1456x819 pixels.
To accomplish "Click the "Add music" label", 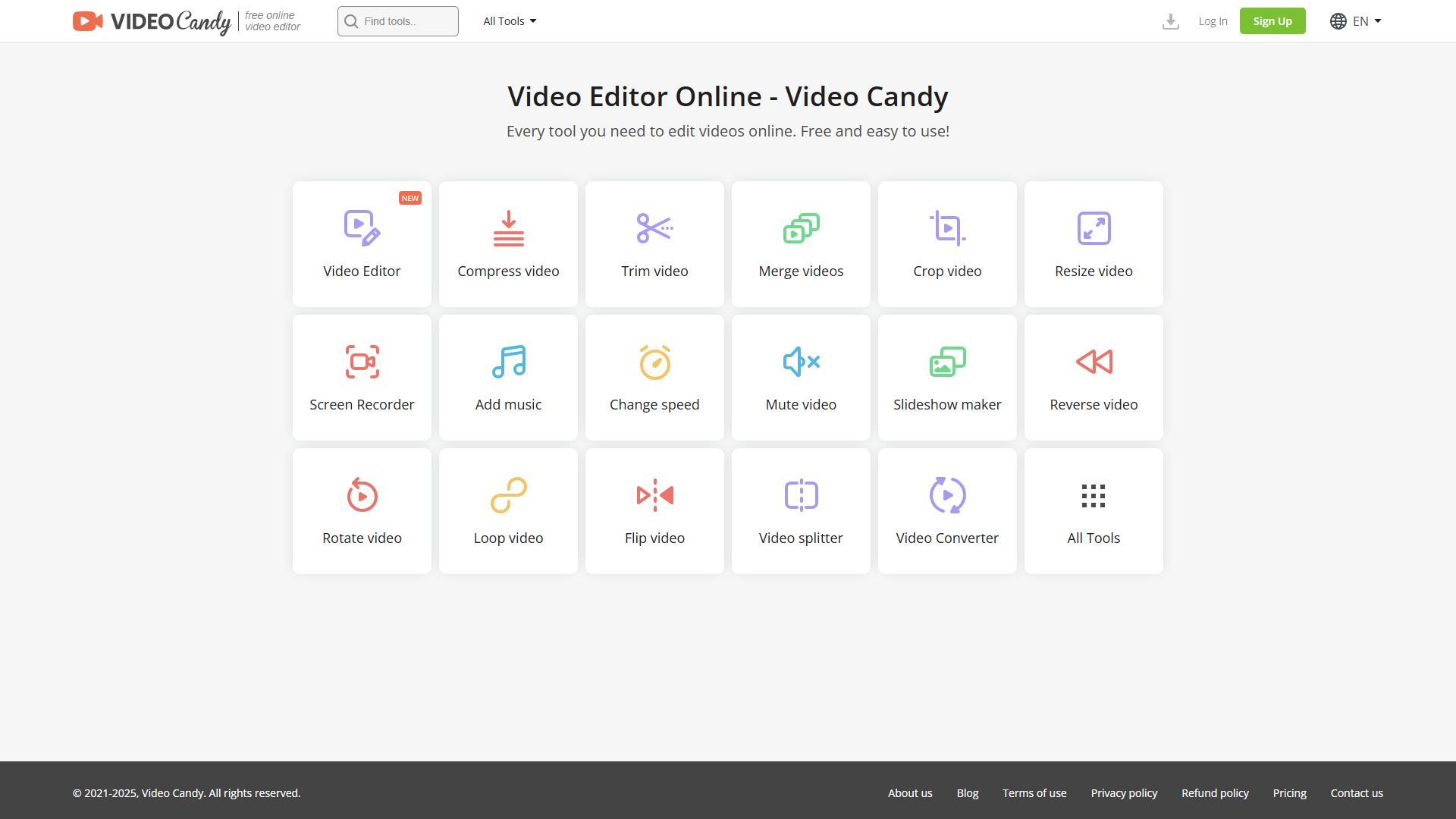I will pyautogui.click(x=508, y=405).
